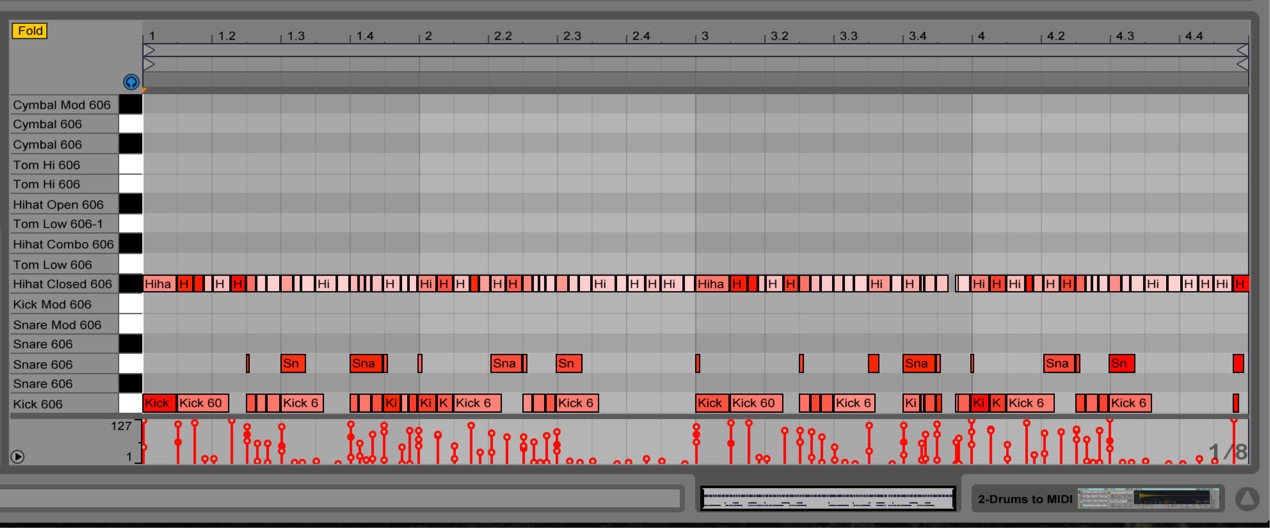1270x528 pixels.
Task: Select the 'Kick 60' note in bar 1
Action: (x=202, y=404)
